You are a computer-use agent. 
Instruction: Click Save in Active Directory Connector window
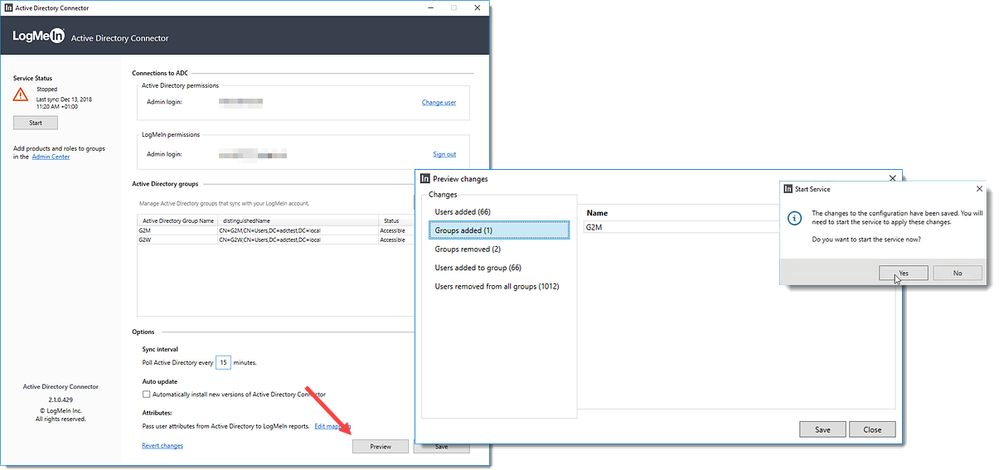point(442,447)
